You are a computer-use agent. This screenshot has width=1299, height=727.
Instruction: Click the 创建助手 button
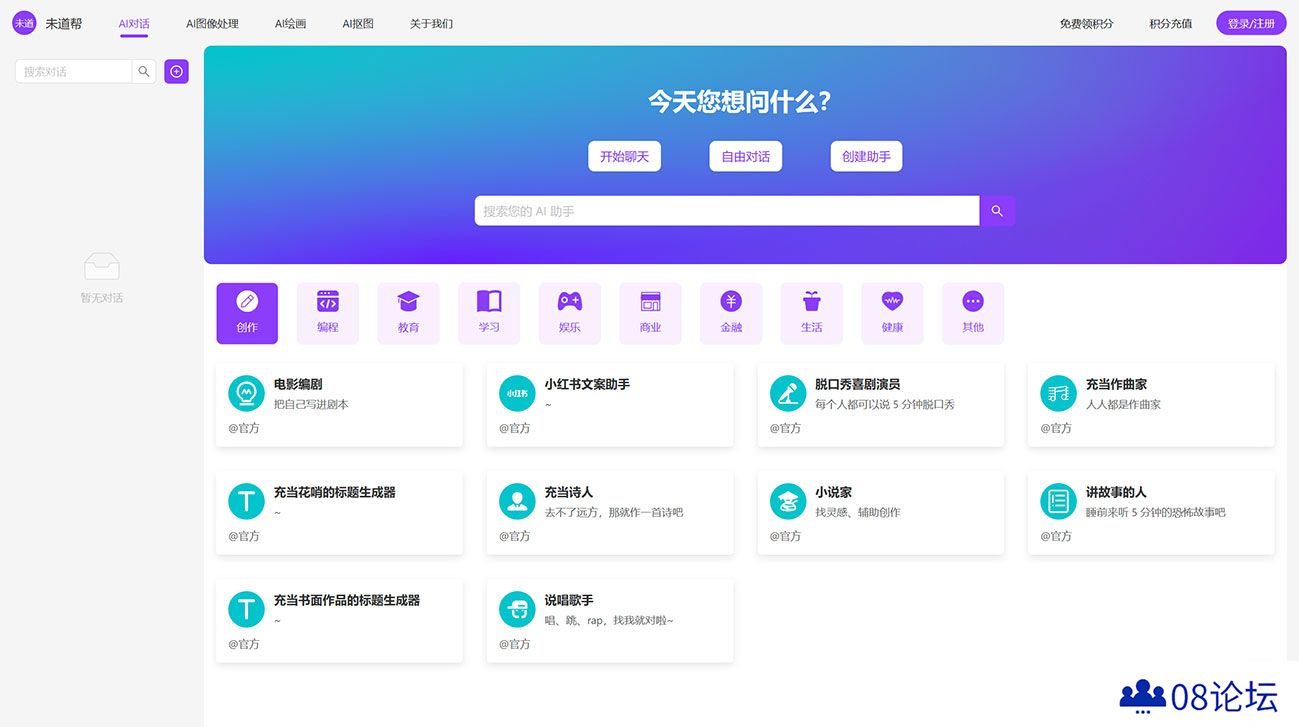point(866,156)
